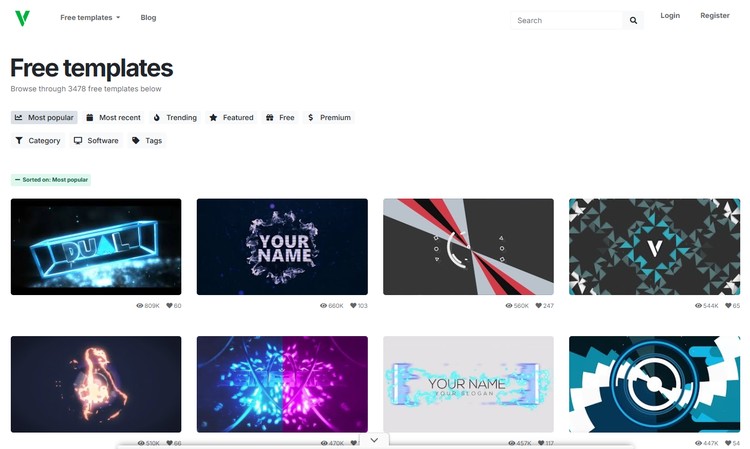Click the heart icon with 117 likes

[x=541, y=443]
